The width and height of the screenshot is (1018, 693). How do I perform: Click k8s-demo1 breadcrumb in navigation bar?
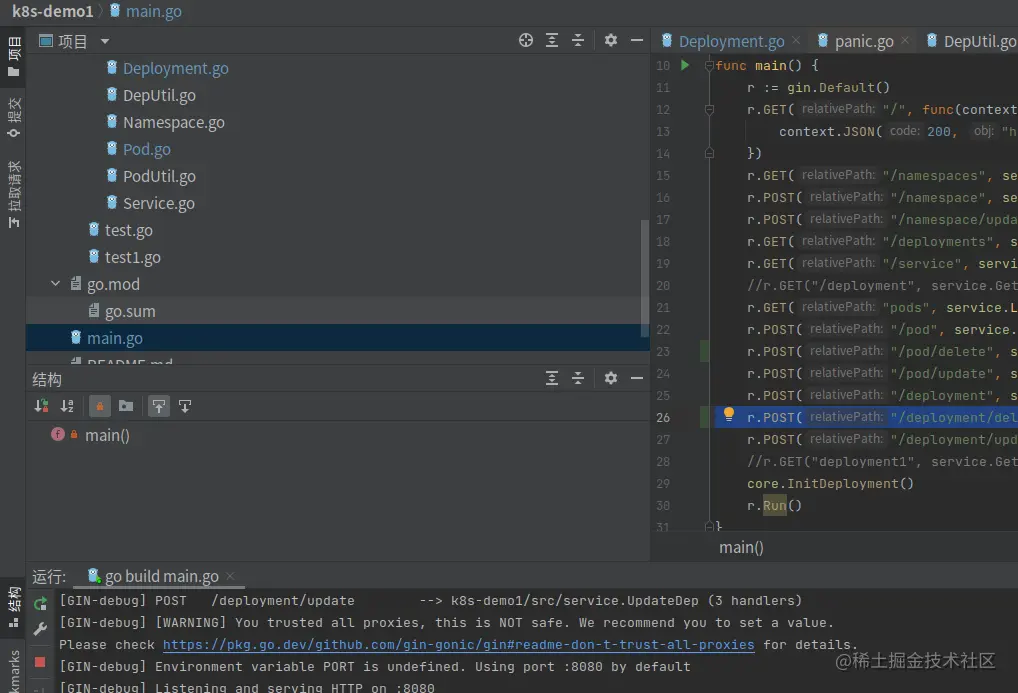[x=53, y=11]
